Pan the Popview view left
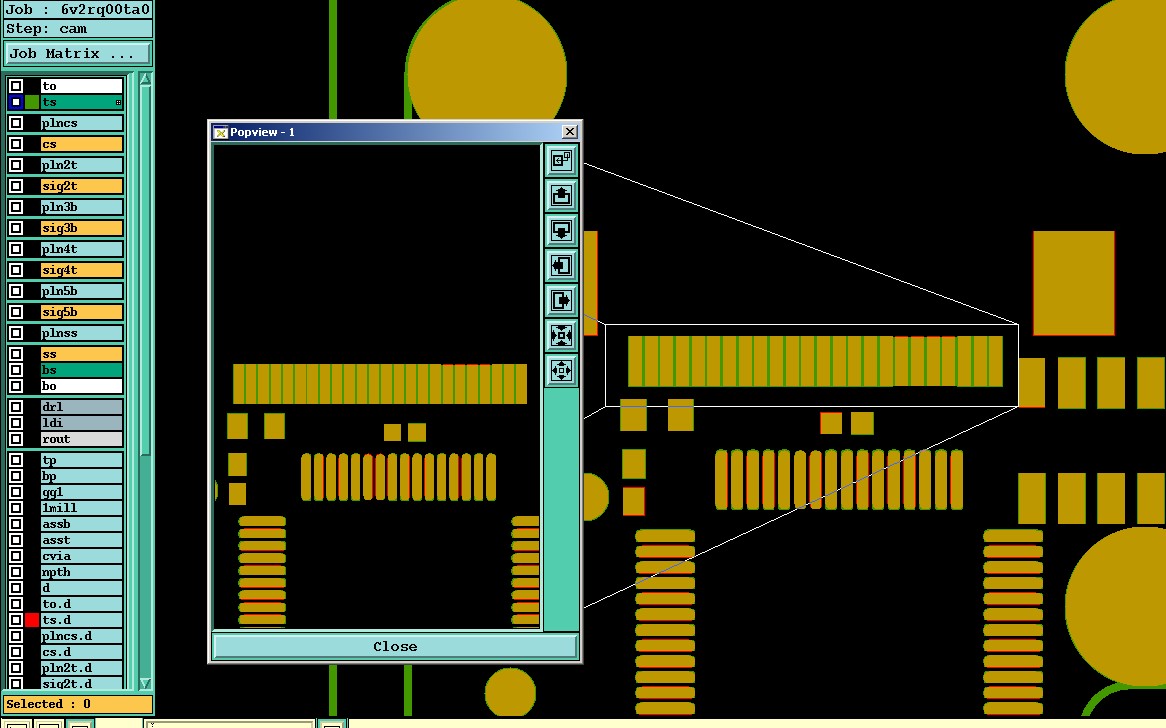1166x728 pixels. click(561, 265)
